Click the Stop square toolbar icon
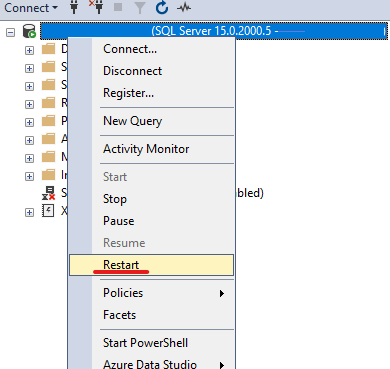 [118, 7]
